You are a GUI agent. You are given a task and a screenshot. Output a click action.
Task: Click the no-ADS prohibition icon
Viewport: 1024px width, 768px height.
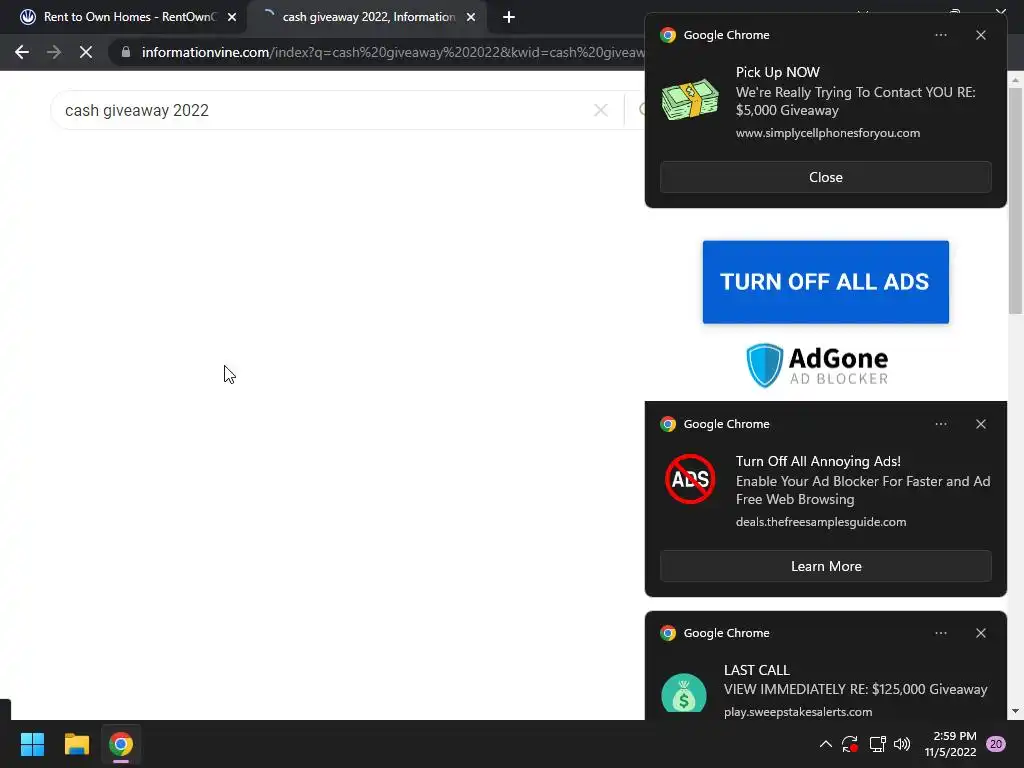[x=690, y=479]
